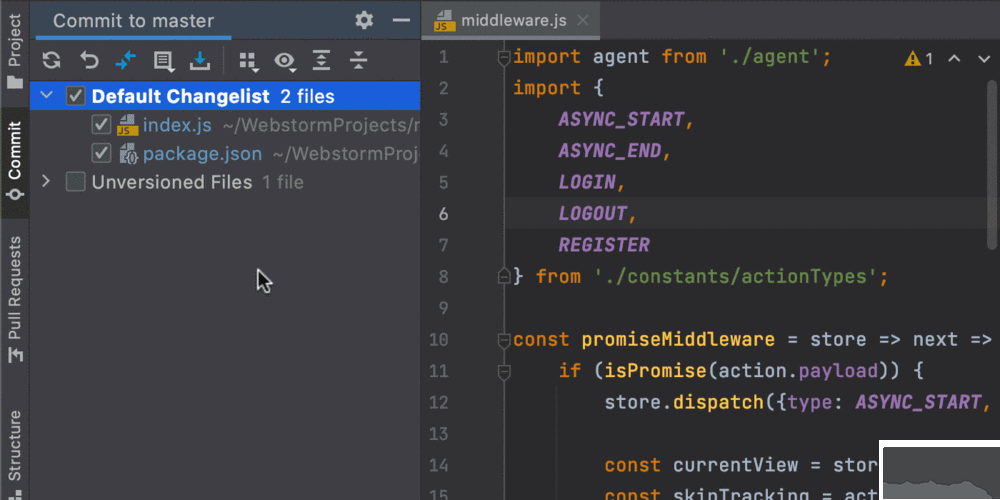Fold the import block at line 1
1000x500 pixels.
point(504,58)
